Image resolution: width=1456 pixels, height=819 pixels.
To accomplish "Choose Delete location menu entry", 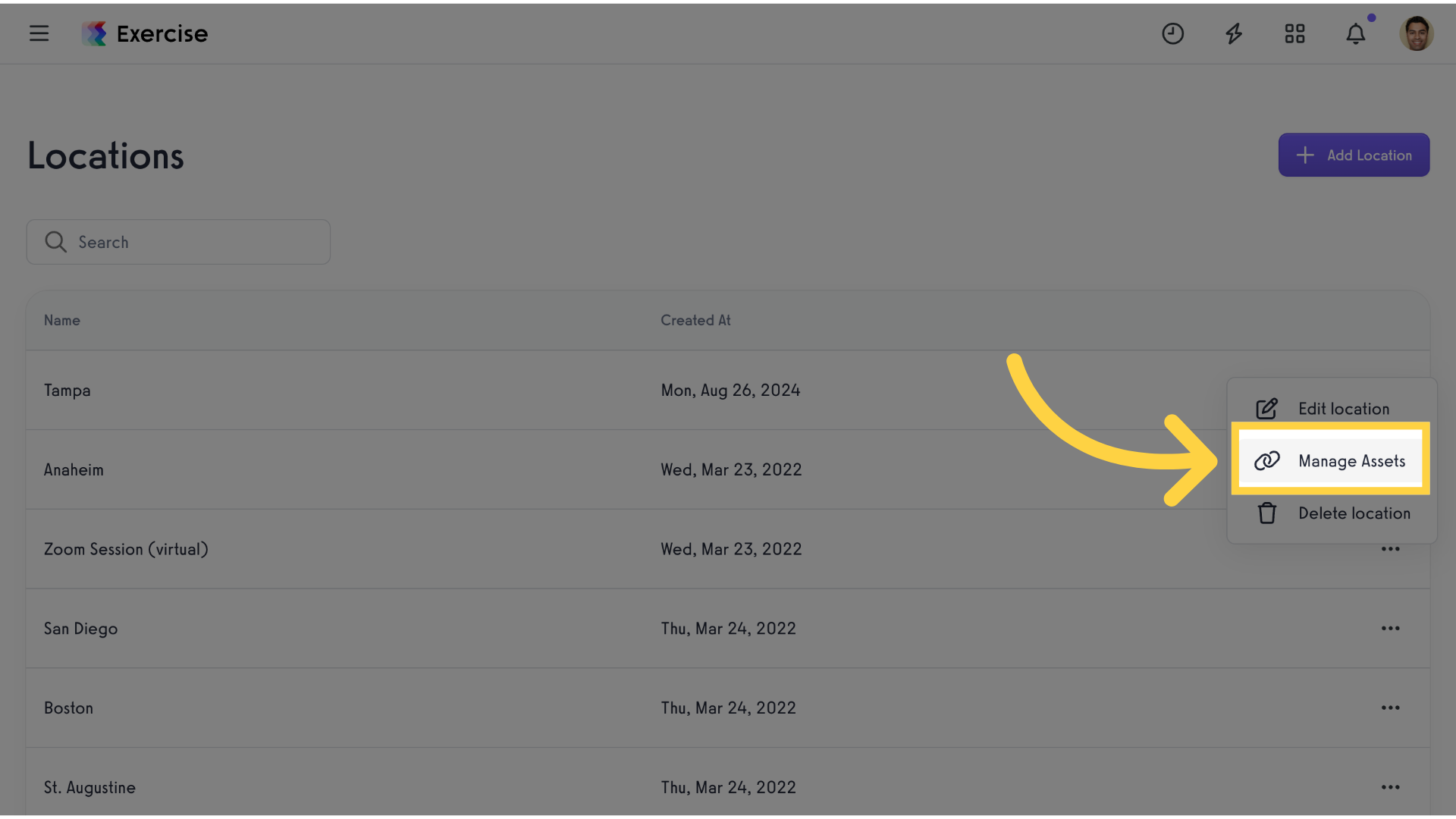I will [1332, 513].
